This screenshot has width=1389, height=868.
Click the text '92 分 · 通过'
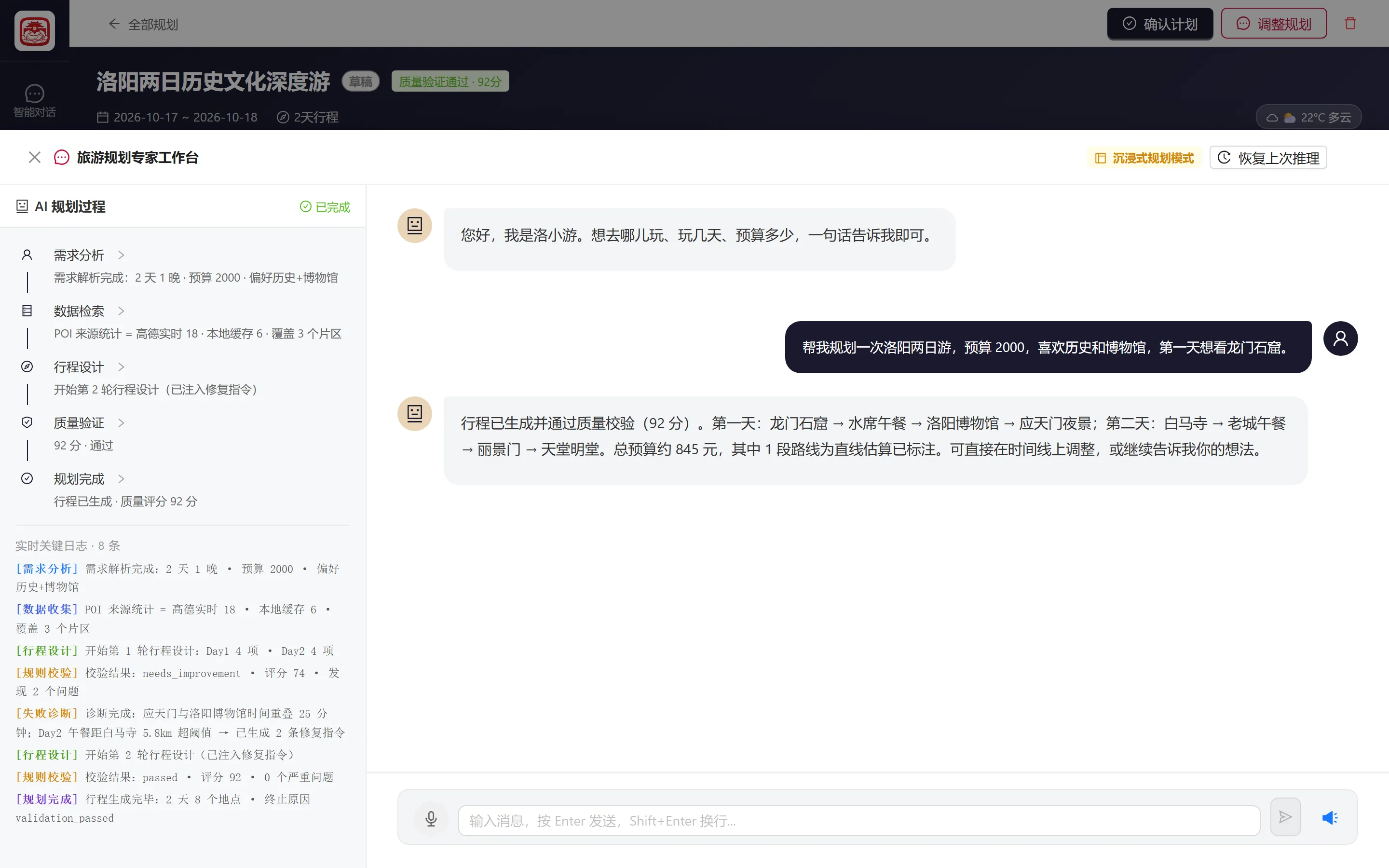point(84,446)
